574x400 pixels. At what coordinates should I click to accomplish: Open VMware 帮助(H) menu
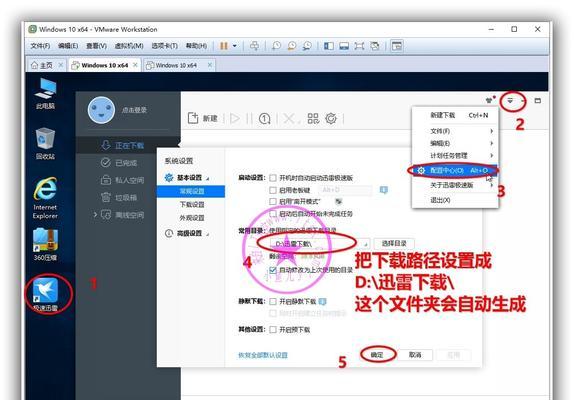[x=196, y=46]
